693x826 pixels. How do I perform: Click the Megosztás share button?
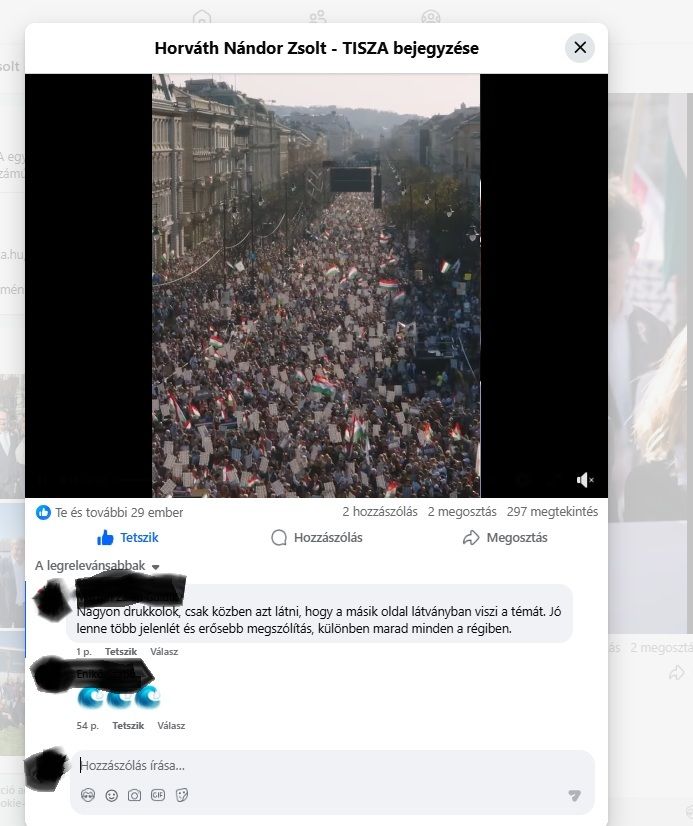505,538
